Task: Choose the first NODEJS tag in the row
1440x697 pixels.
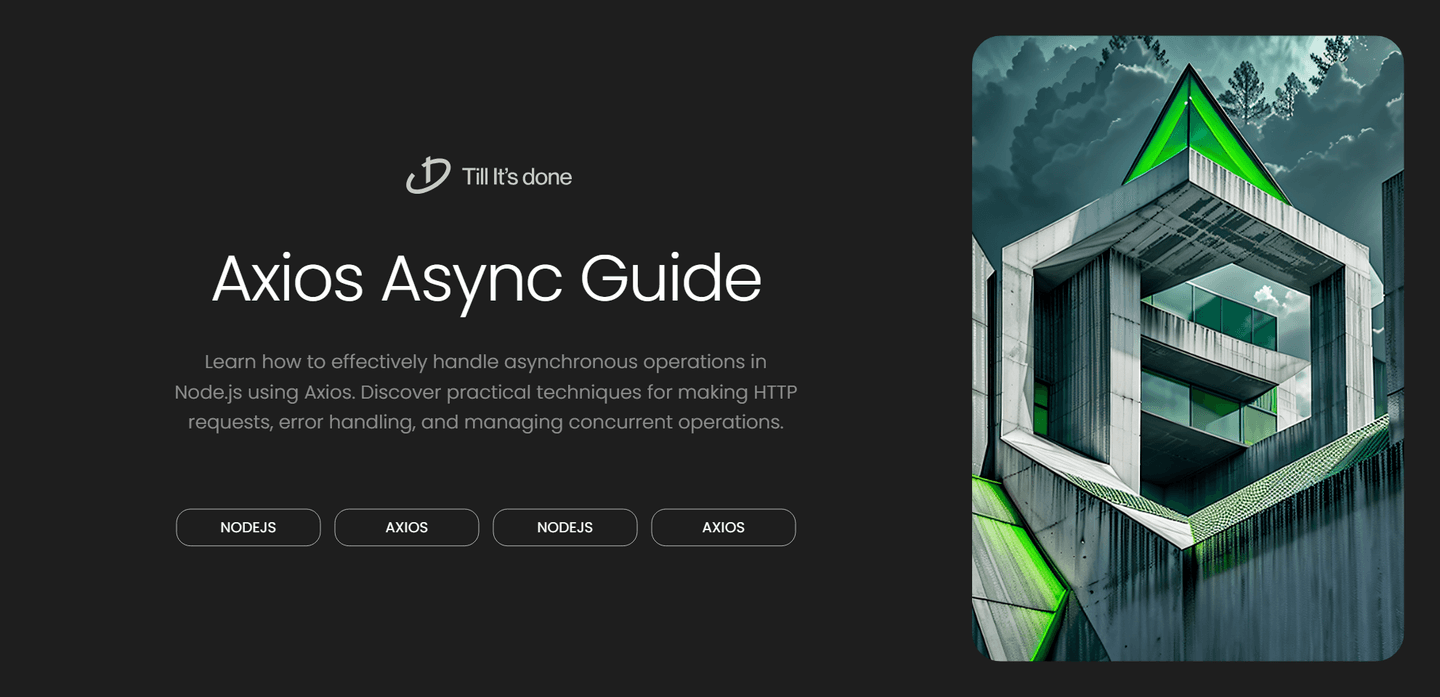Action: (x=248, y=527)
